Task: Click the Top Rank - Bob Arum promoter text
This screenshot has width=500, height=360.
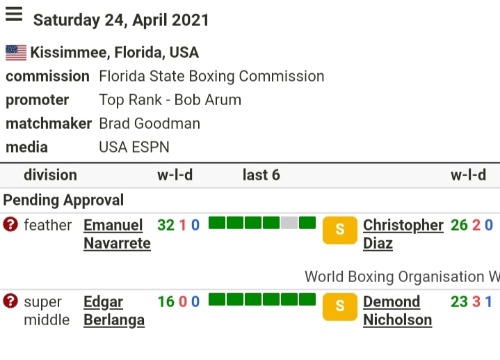Action: (170, 100)
